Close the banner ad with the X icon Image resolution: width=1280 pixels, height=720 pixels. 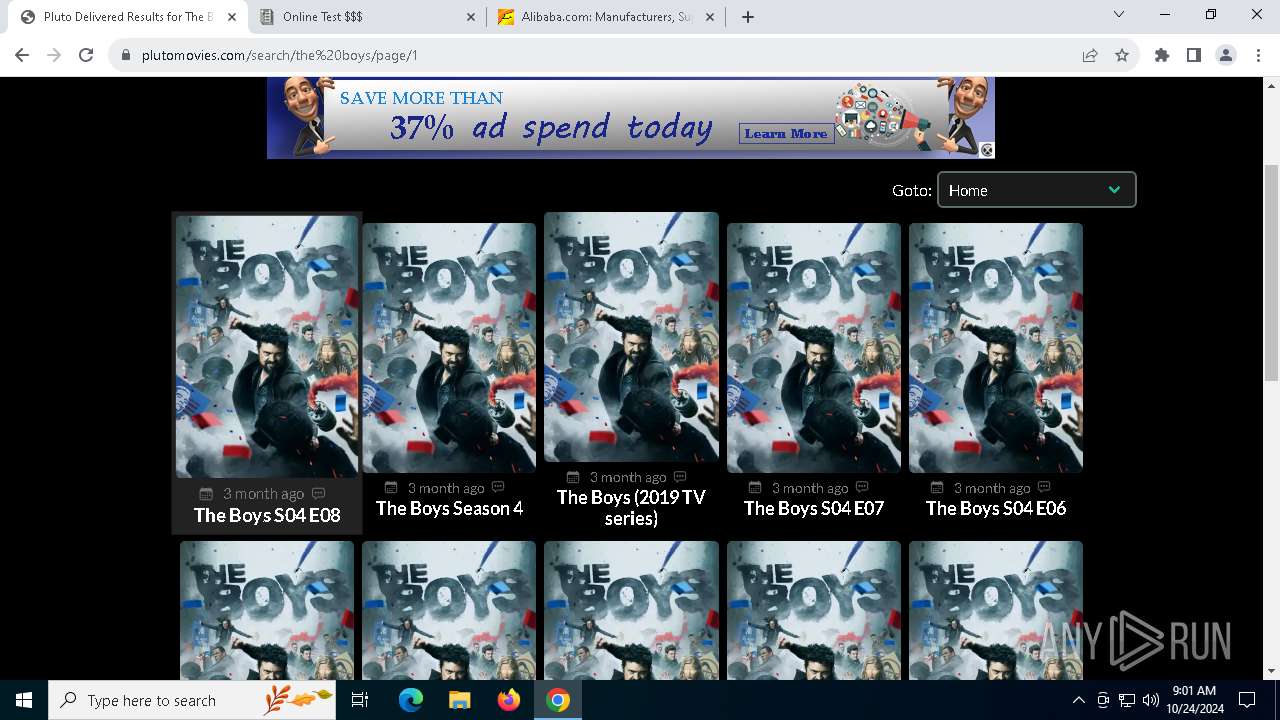point(986,150)
